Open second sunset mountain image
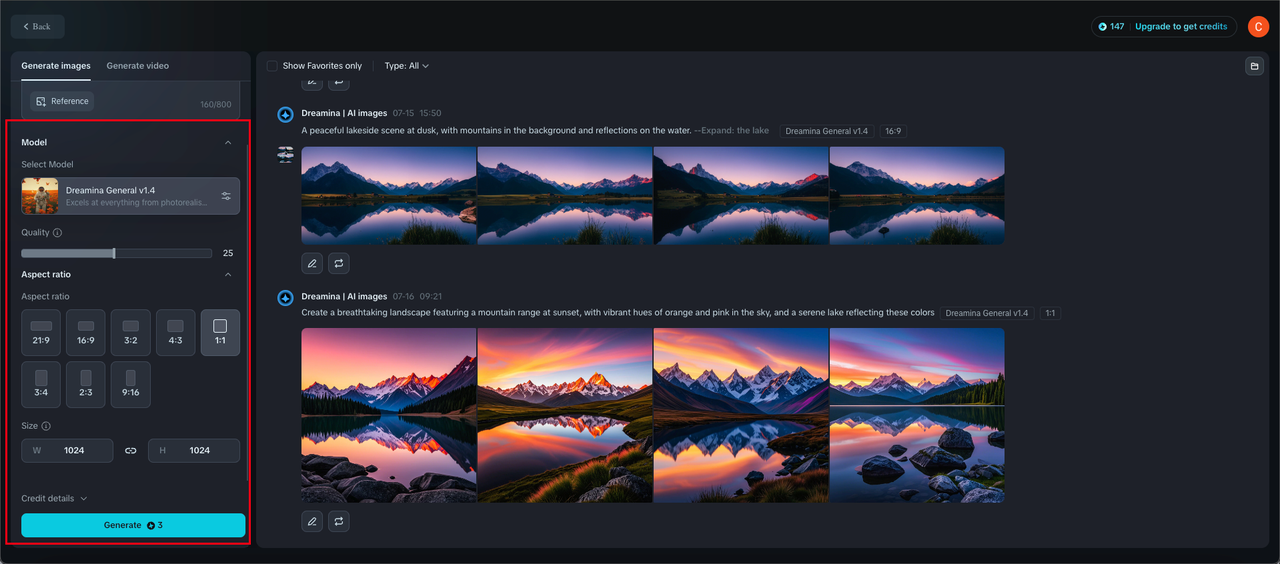The width and height of the screenshot is (1280, 564). [565, 415]
